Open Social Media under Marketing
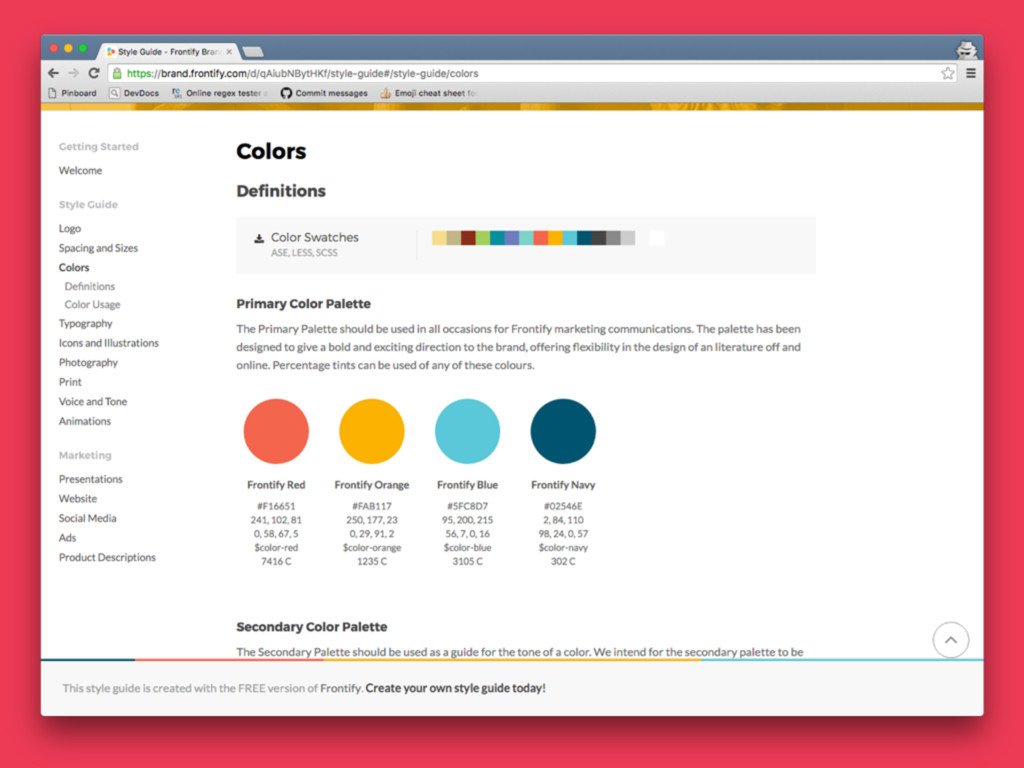The image size is (1024, 768). tap(88, 519)
